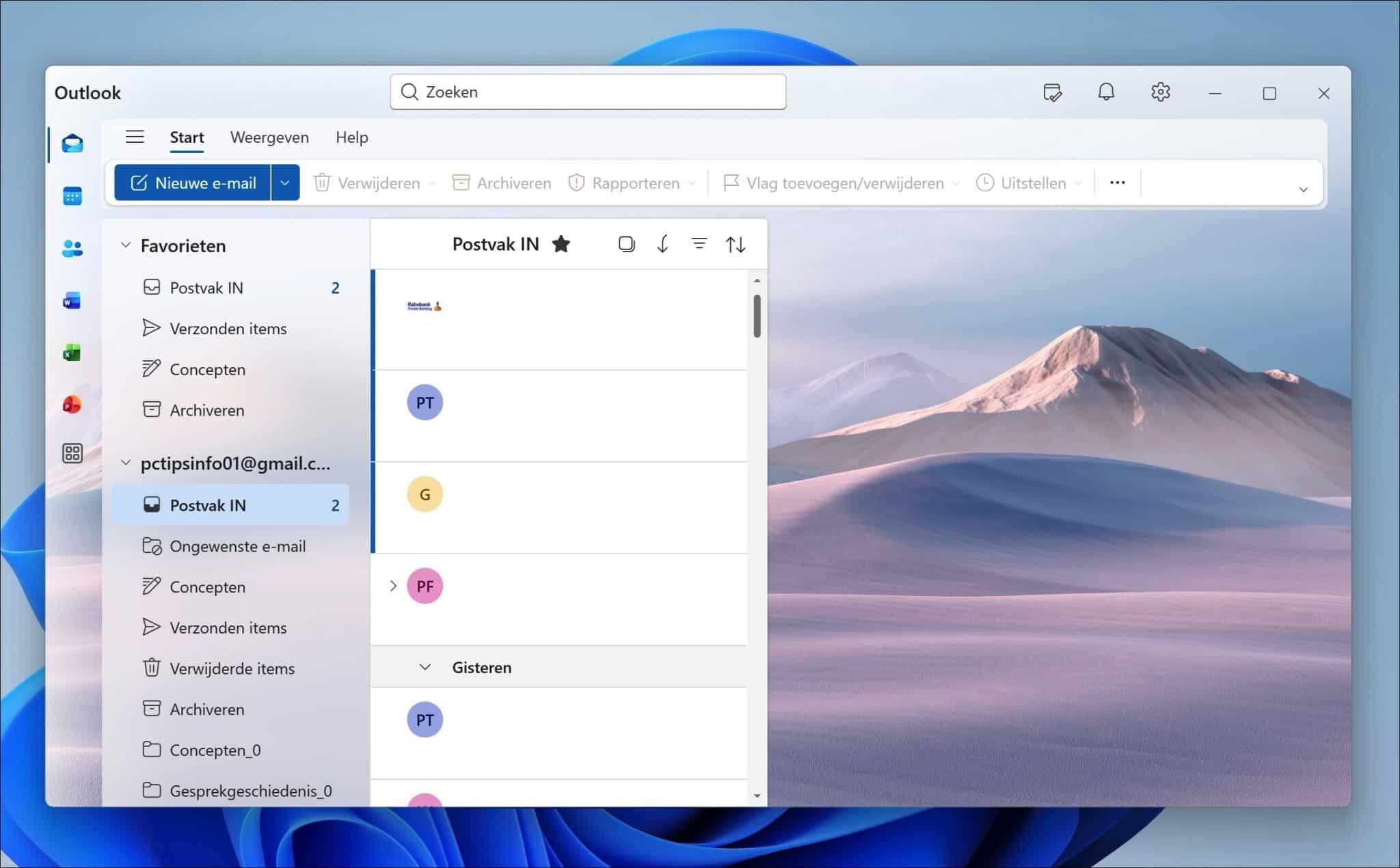The image size is (1400, 868).
Task: Open PowerPoint from the left sidebar
Action: click(72, 405)
